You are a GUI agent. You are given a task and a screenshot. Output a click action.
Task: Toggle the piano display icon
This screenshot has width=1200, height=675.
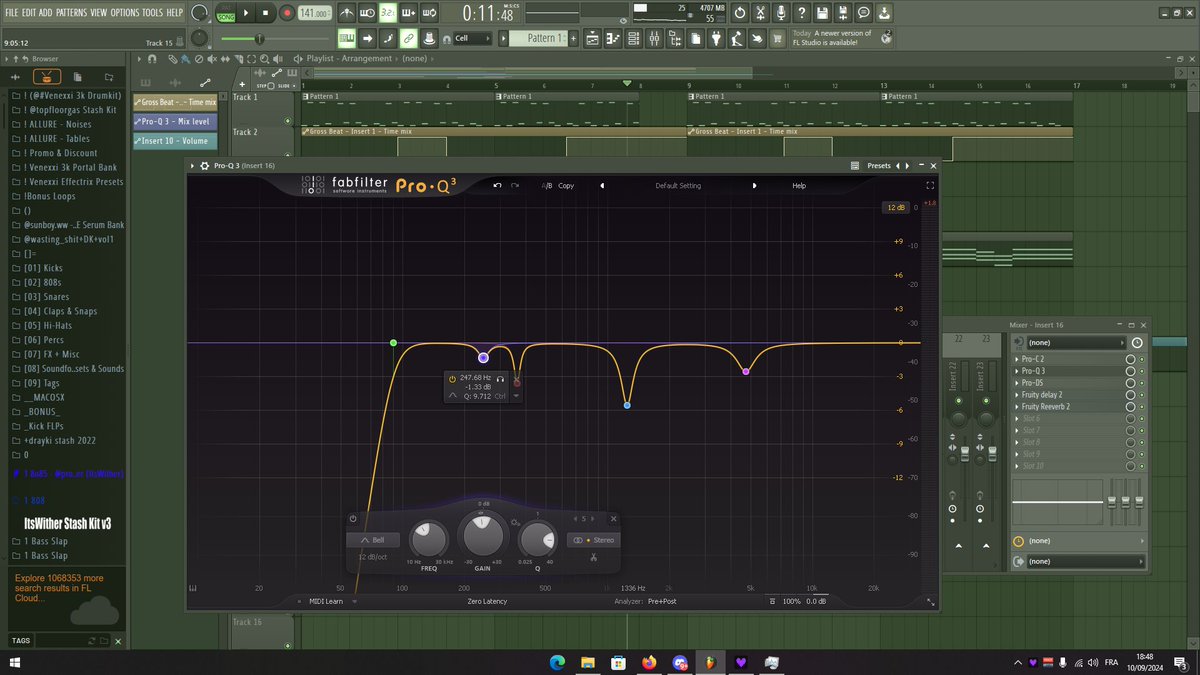coord(193,588)
